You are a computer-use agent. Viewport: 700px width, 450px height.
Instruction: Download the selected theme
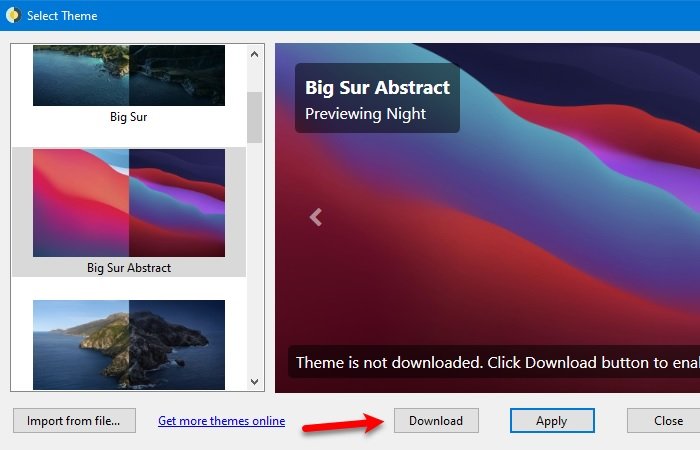click(436, 421)
